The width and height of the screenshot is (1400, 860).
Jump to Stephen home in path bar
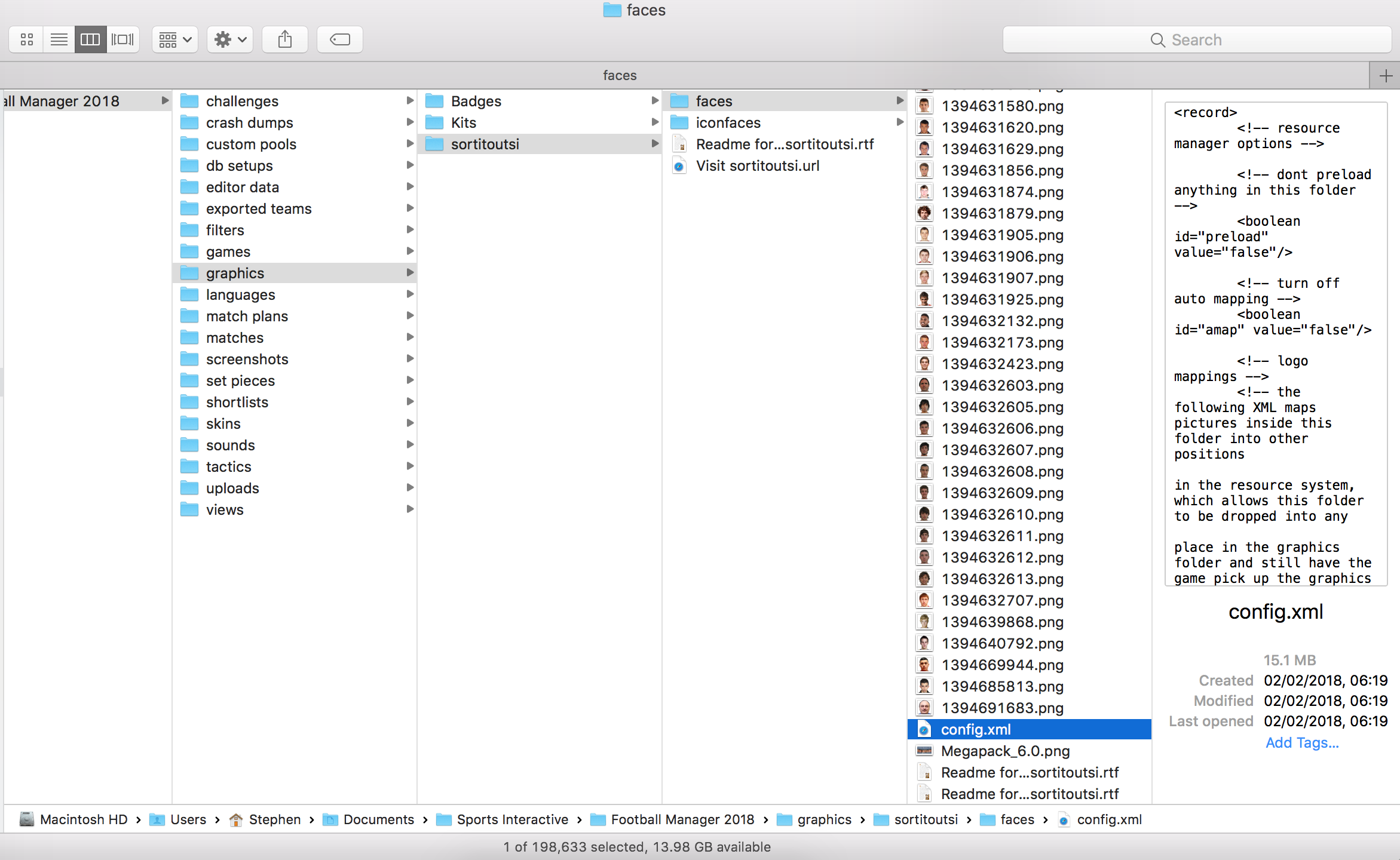(x=265, y=819)
